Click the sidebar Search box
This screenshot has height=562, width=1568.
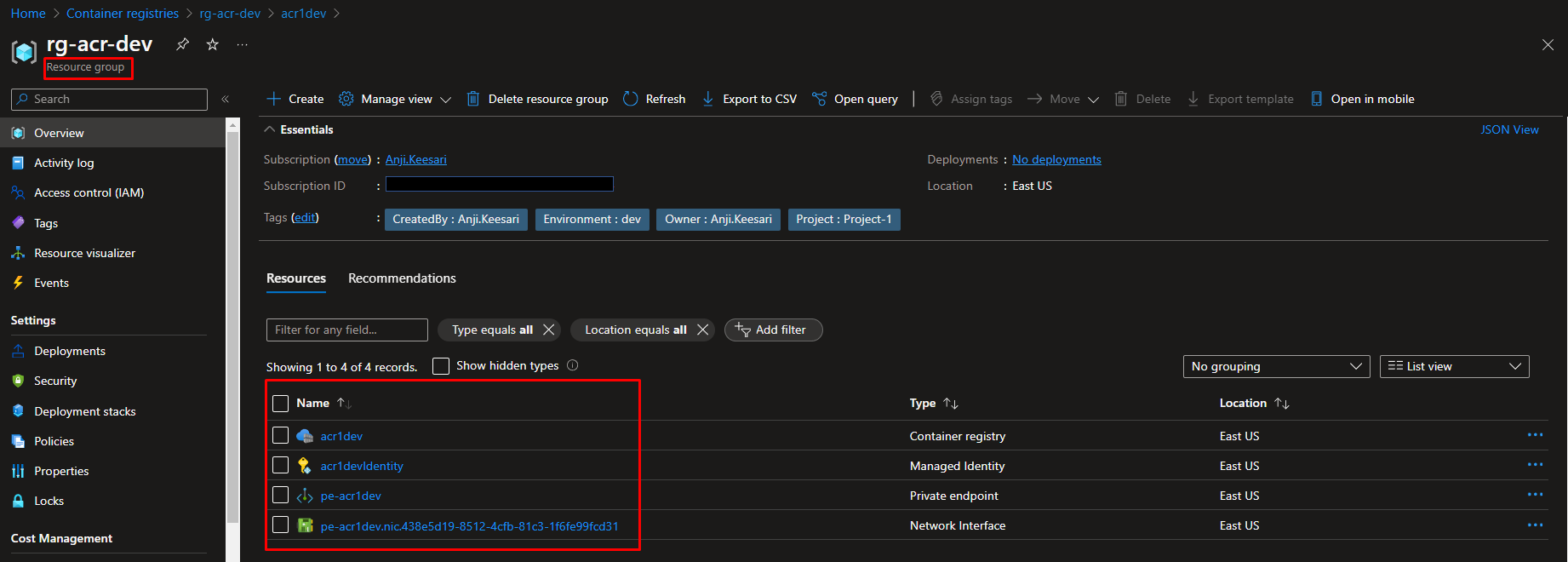(109, 100)
